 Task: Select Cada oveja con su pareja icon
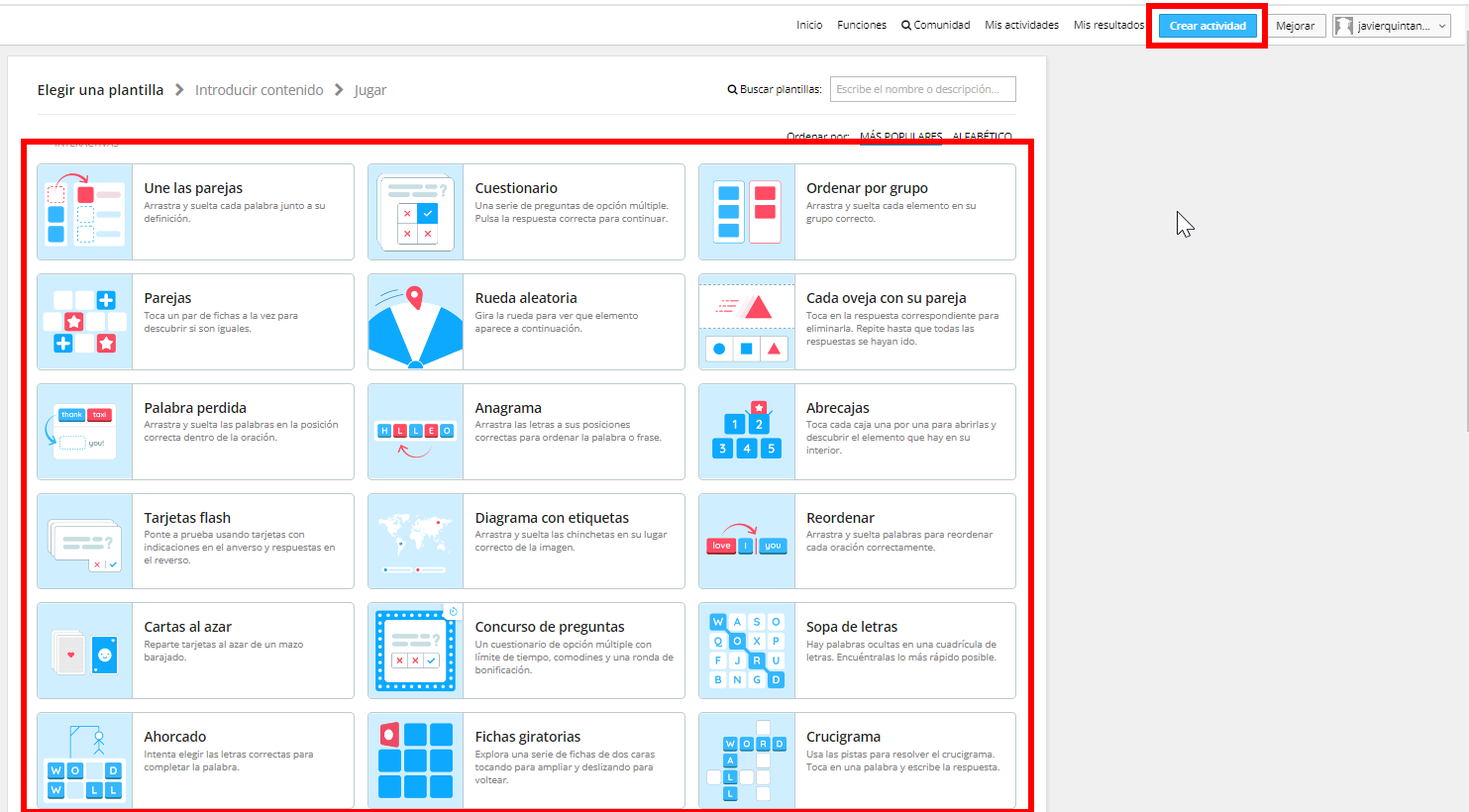[x=747, y=322]
